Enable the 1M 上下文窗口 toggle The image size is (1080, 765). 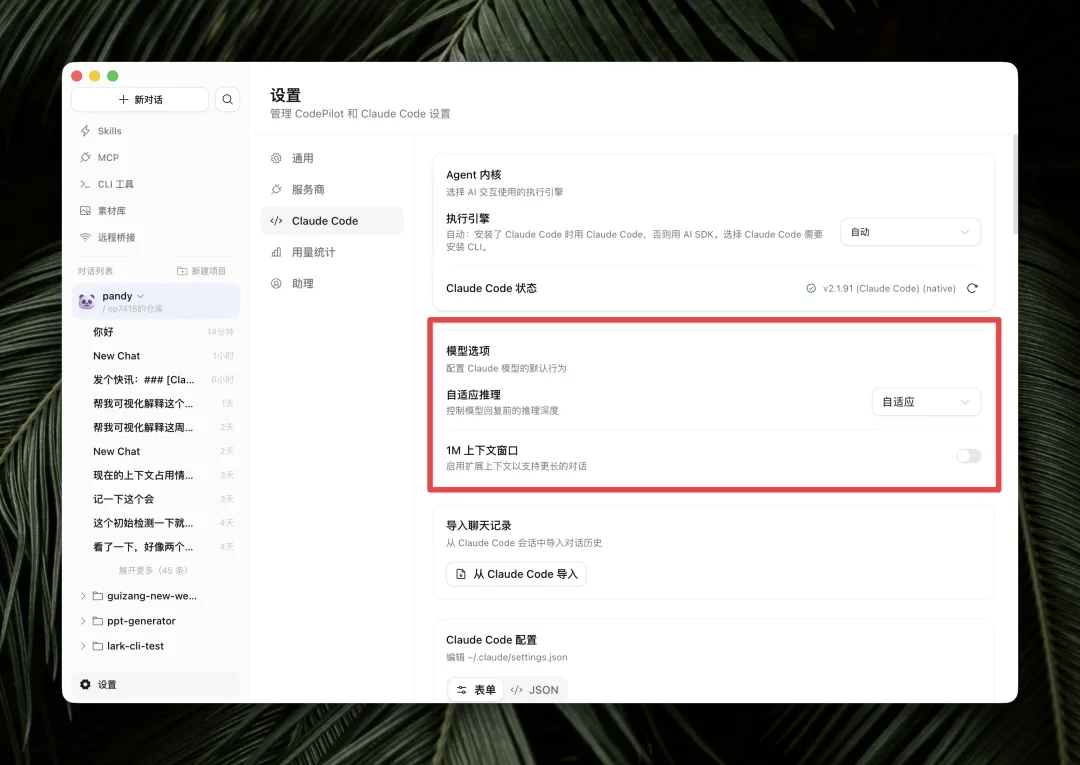coord(967,455)
